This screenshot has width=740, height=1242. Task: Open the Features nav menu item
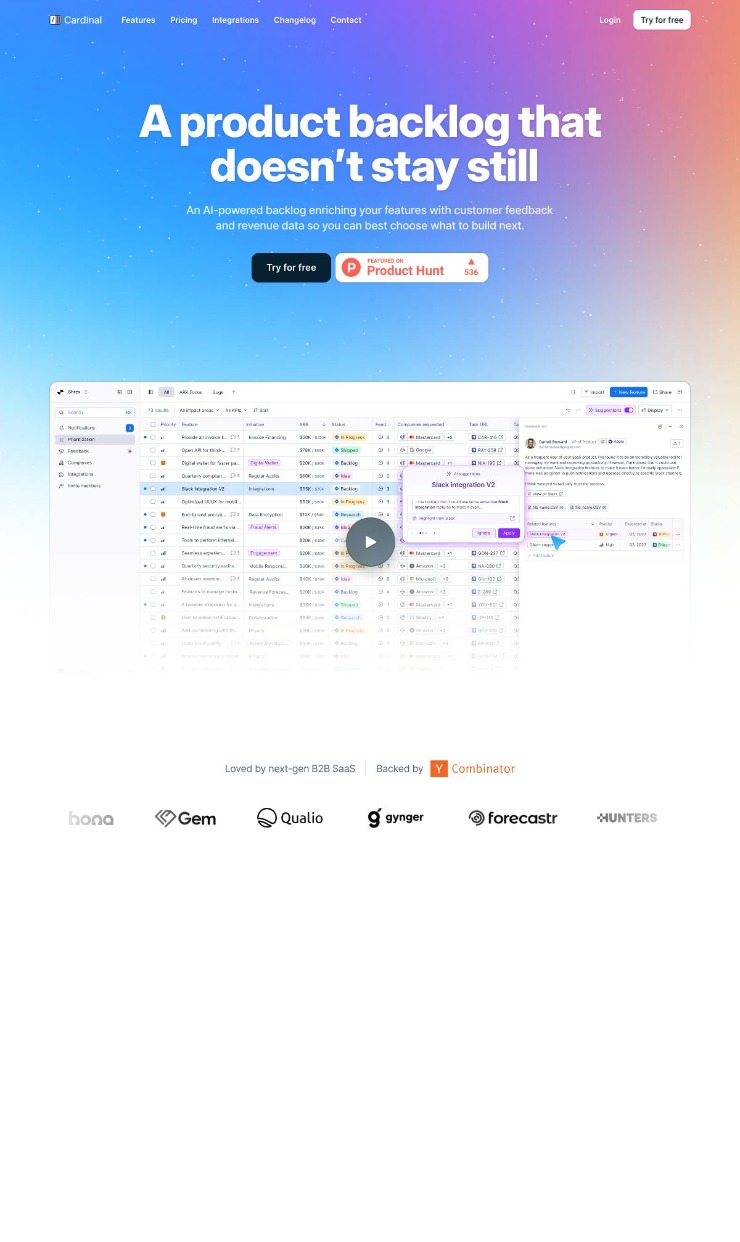point(138,20)
